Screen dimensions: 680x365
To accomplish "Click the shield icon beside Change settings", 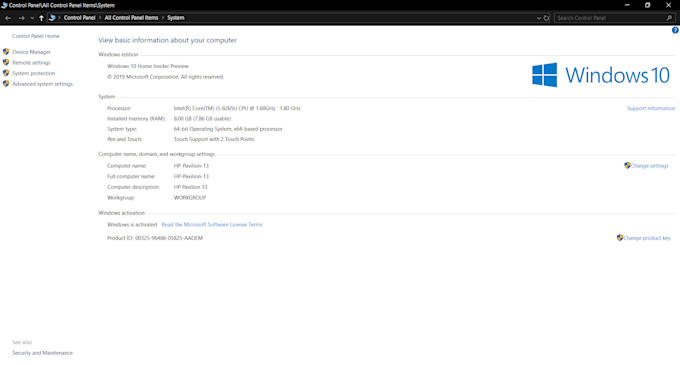I will [627, 166].
